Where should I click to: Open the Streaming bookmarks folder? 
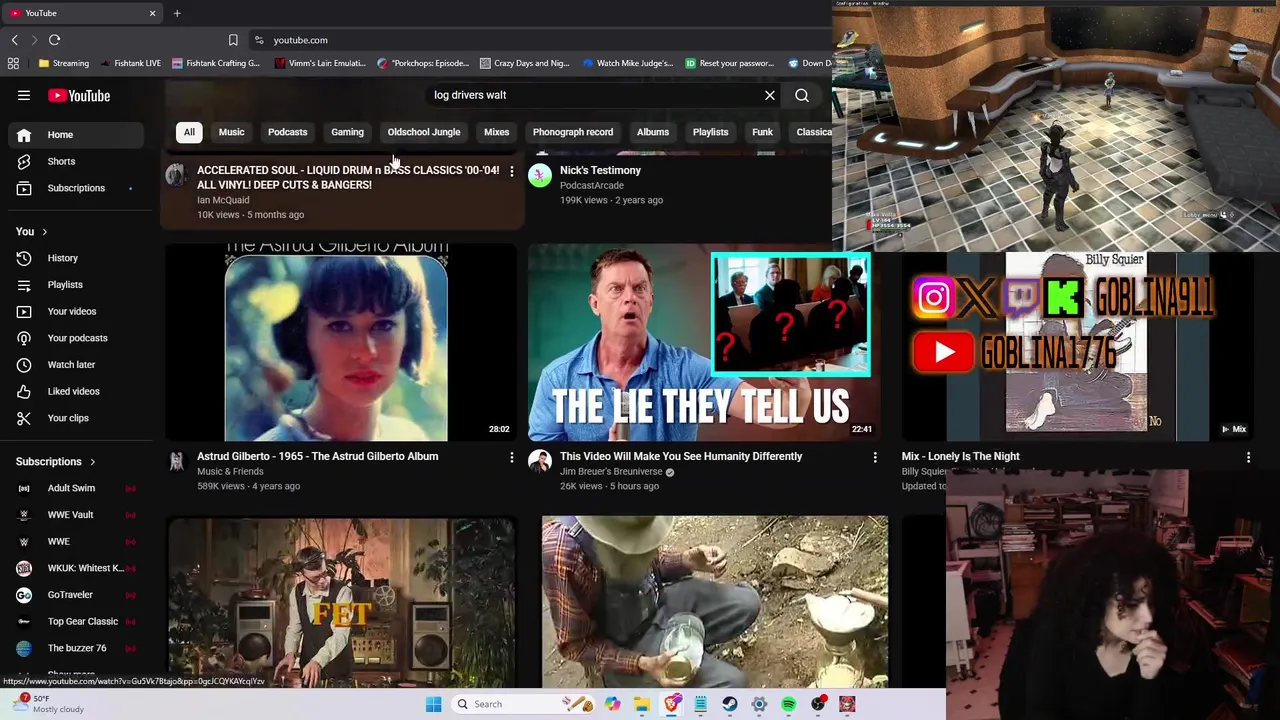(x=63, y=63)
